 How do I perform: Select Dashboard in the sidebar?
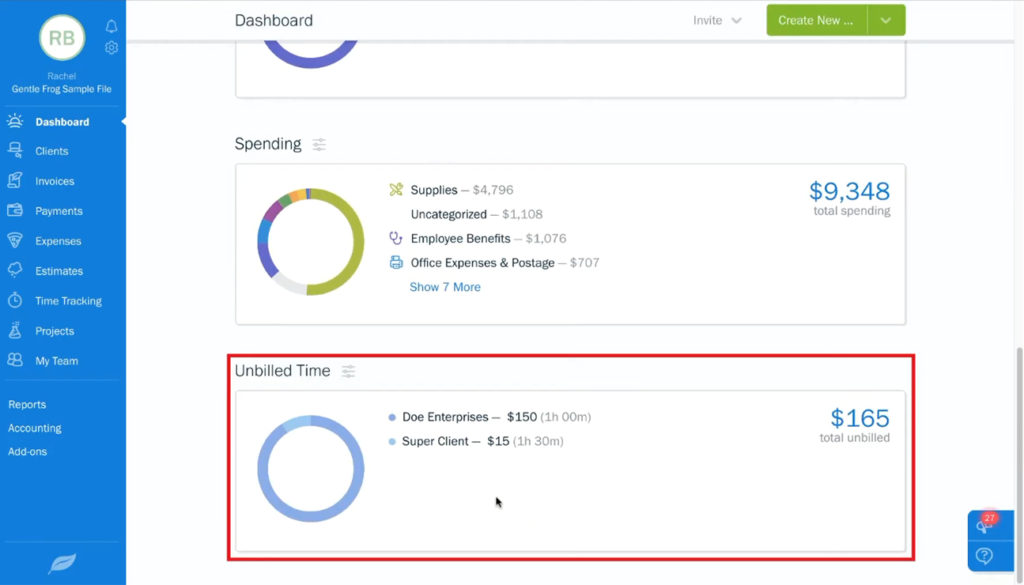[62, 121]
